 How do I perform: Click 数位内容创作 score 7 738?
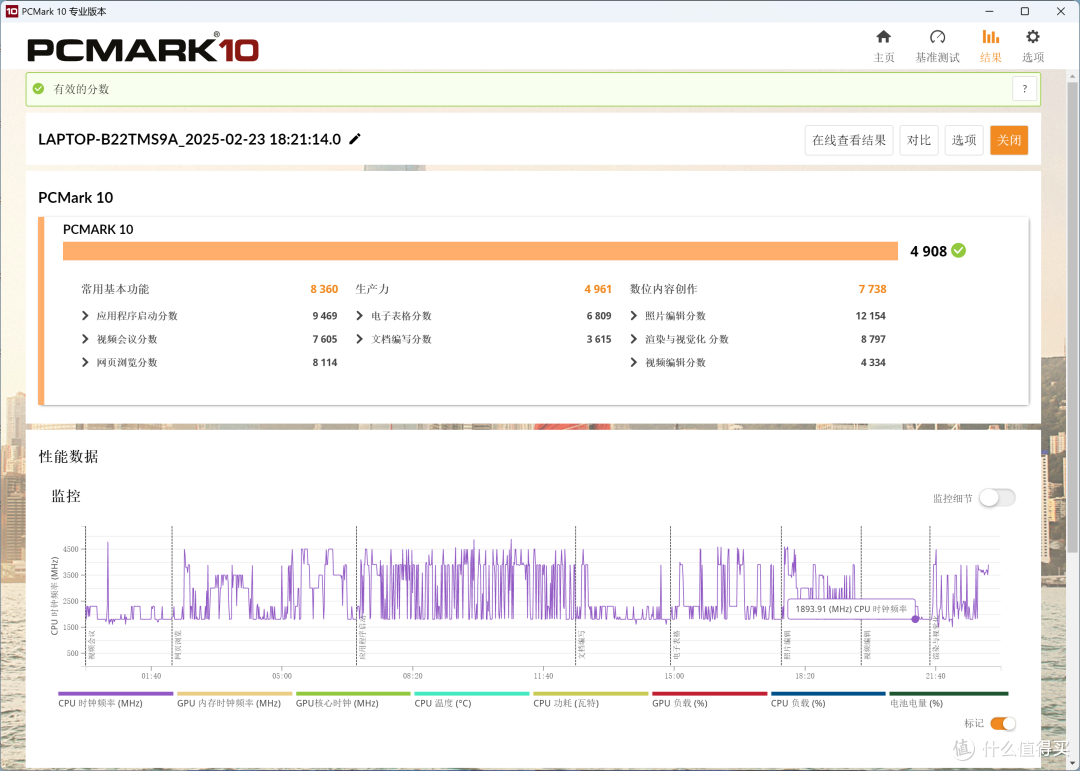click(x=872, y=289)
